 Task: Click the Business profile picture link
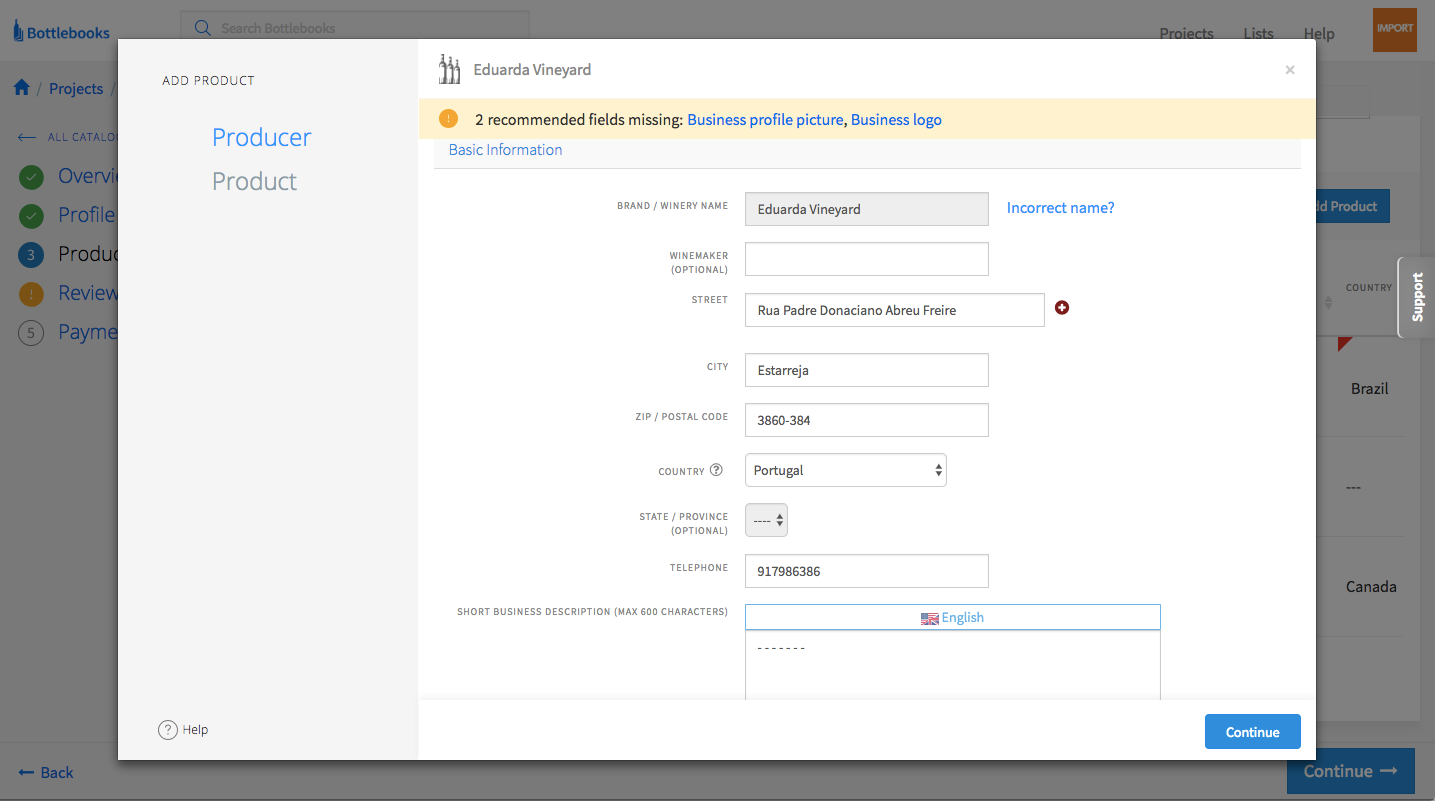pos(766,120)
